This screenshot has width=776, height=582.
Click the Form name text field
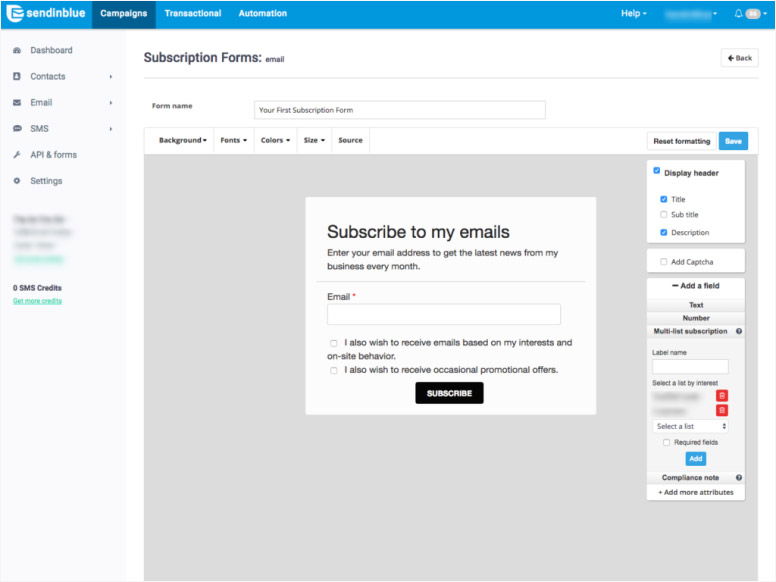pyautogui.click(x=399, y=110)
